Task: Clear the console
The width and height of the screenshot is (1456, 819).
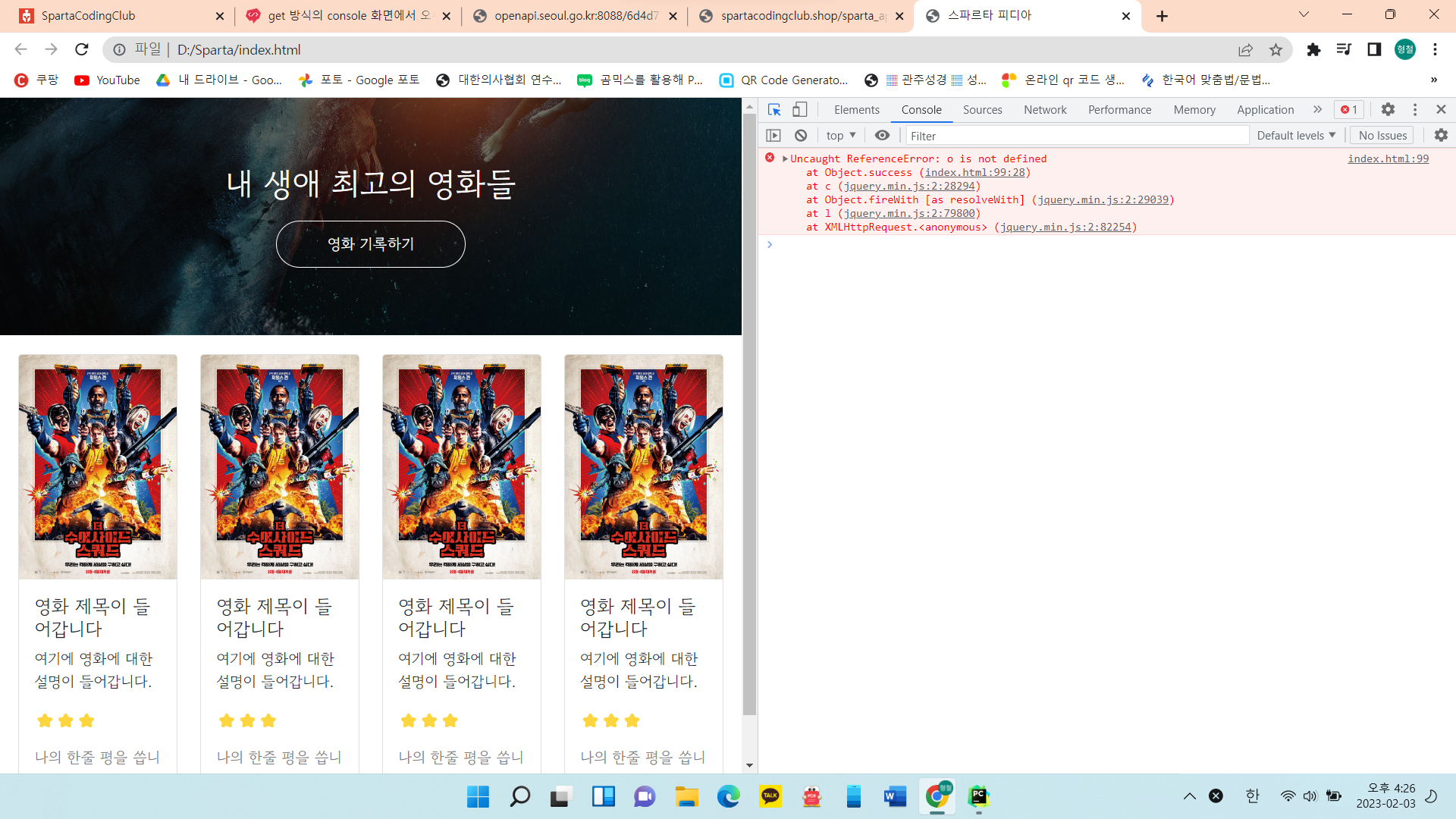Action: [801, 136]
